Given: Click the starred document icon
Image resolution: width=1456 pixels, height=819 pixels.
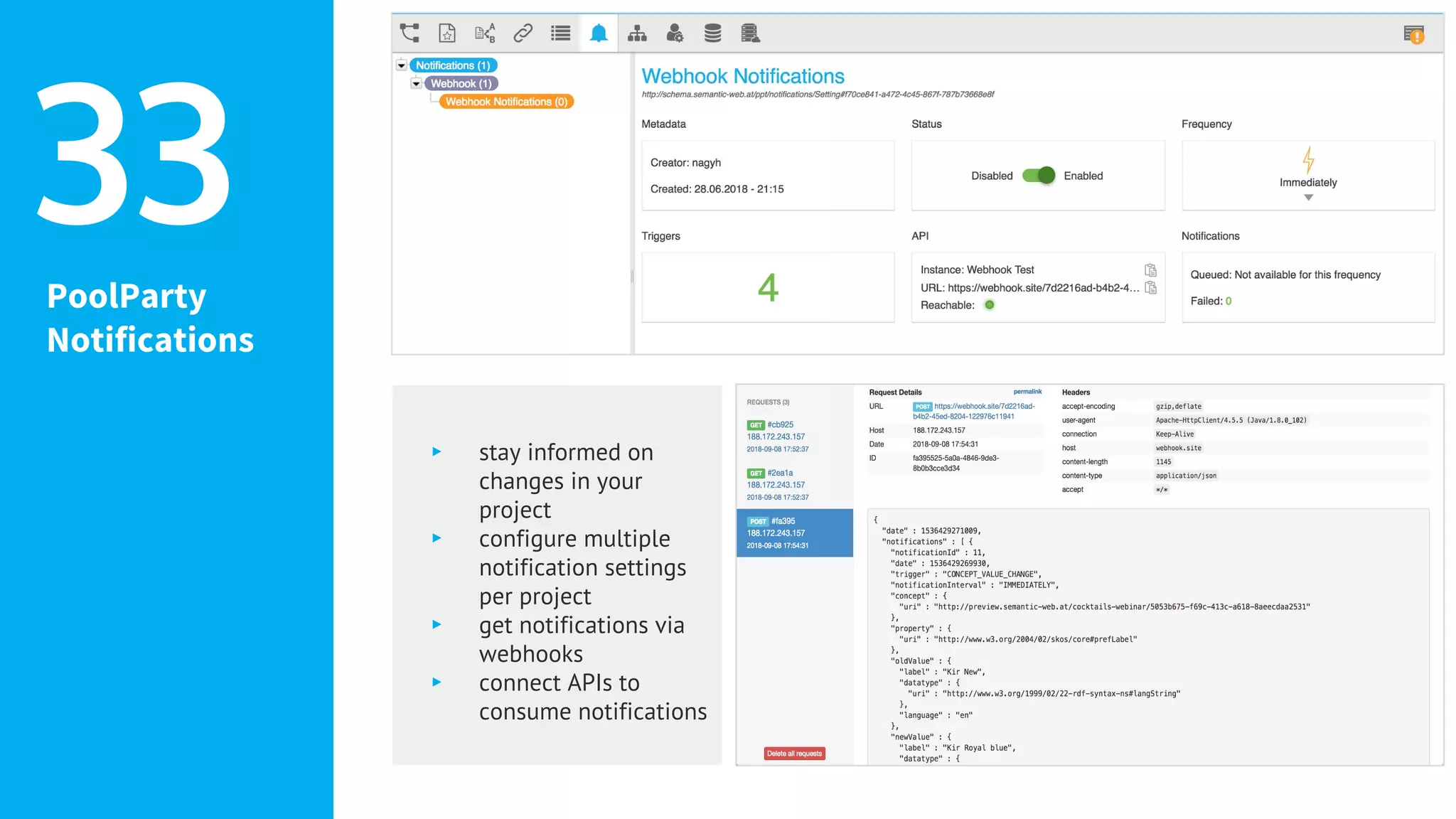Looking at the screenshot, I should coord(447,33).
